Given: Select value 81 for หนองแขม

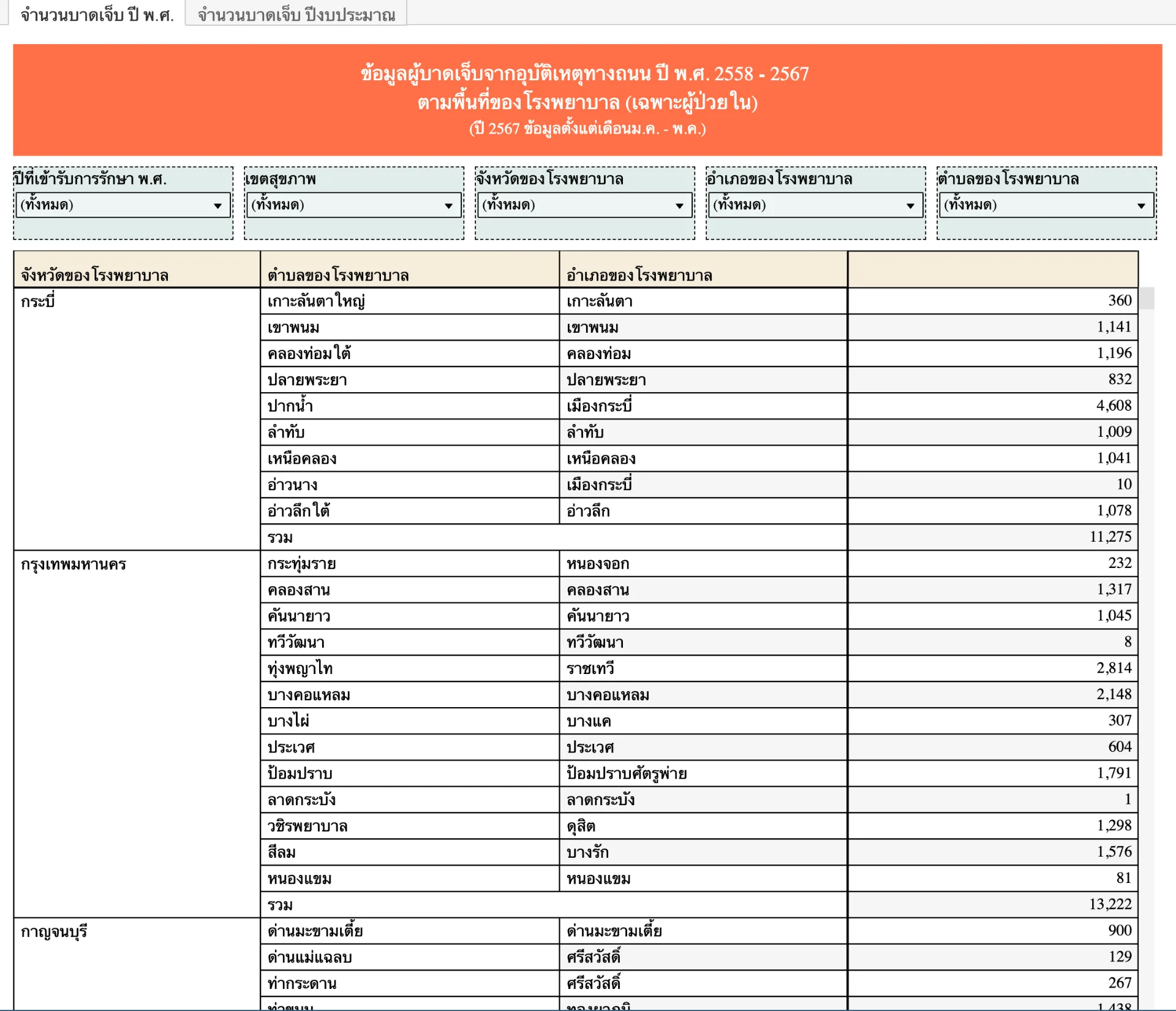Looking at the screenshot, I should point(993,879).
